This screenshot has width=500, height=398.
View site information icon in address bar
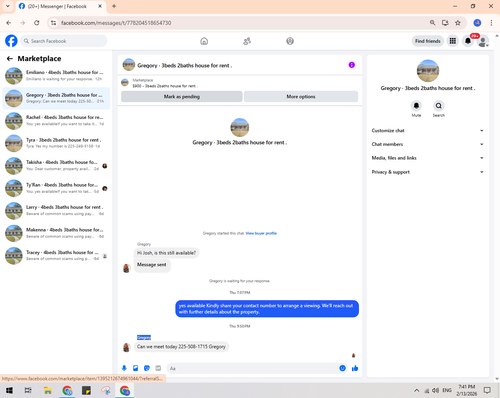click(x=53, y=23)
